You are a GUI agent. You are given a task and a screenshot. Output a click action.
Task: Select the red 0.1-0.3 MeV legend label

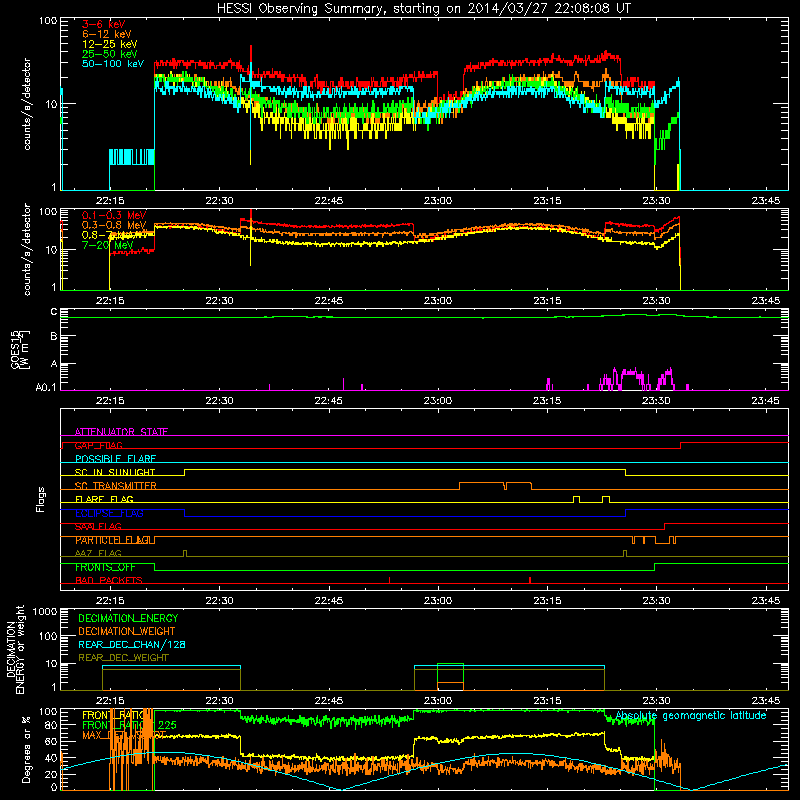pyautogui.click(x=114, y=215)
